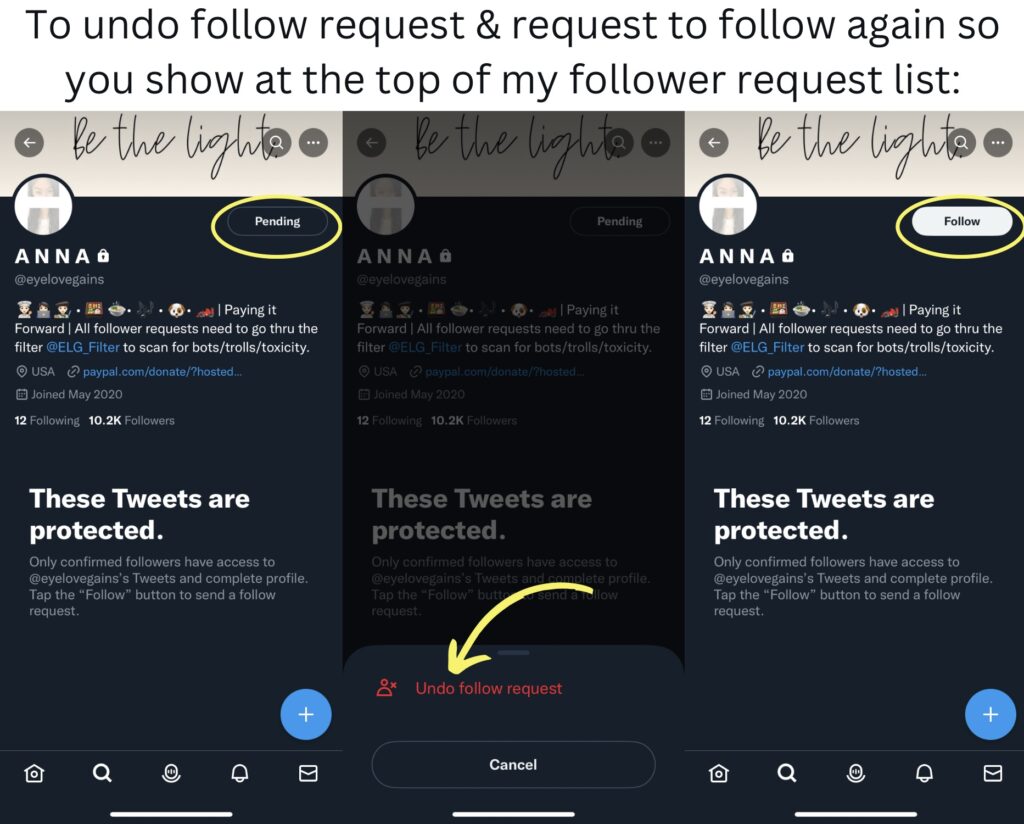
Task: Open @ELG_Filter mention link in left bio
Action: coord(83,347)
